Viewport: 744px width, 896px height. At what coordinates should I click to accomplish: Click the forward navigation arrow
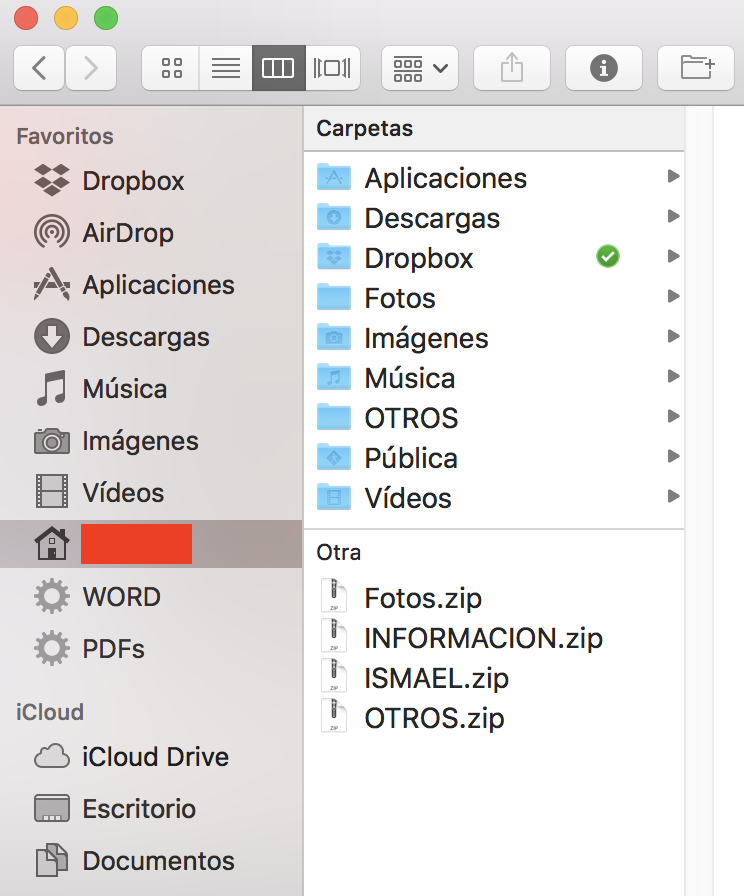point(91,68)
